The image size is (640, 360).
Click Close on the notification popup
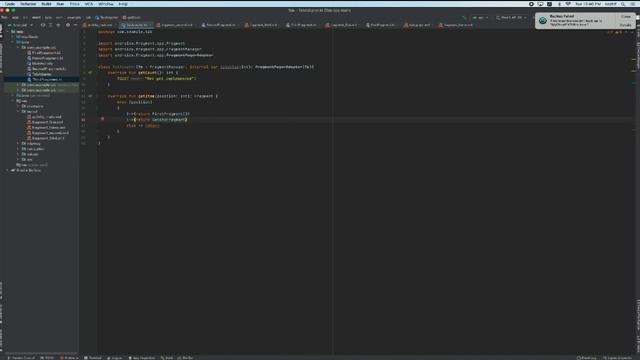(626, 16)
